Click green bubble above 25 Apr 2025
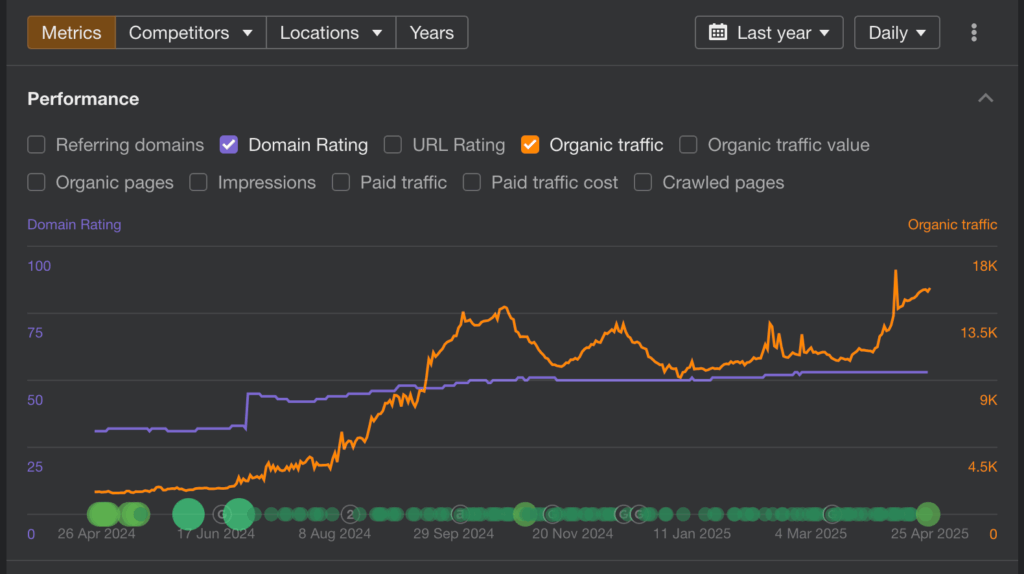Image resolution: width=1024 pixels, height=574 pixels. (x=928, y=514)
